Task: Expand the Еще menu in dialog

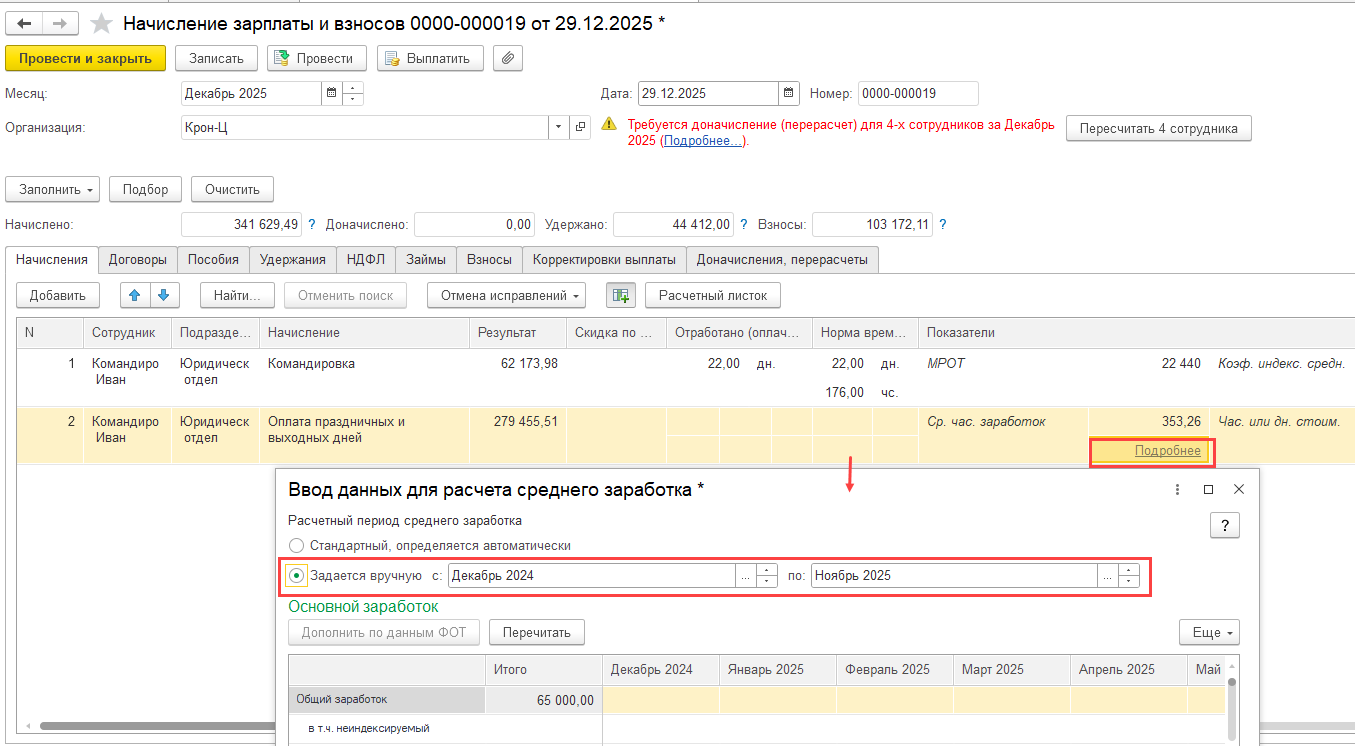Action: pyautogui.click(x=1214, y=632)
